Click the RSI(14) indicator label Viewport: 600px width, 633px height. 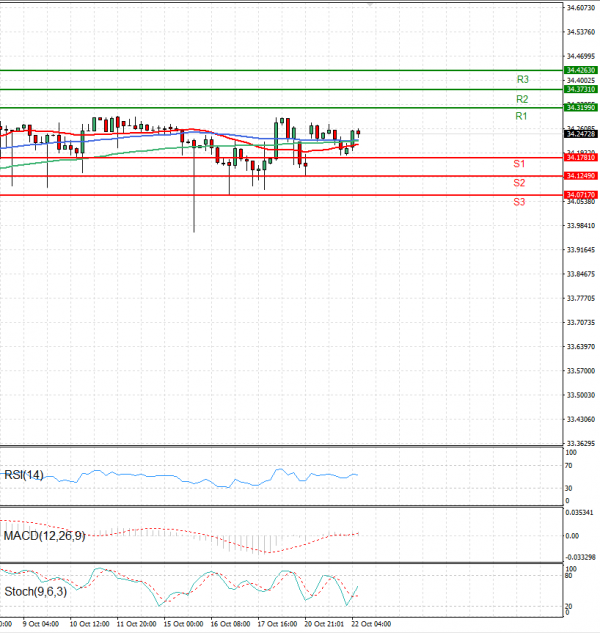click(23, 475)
